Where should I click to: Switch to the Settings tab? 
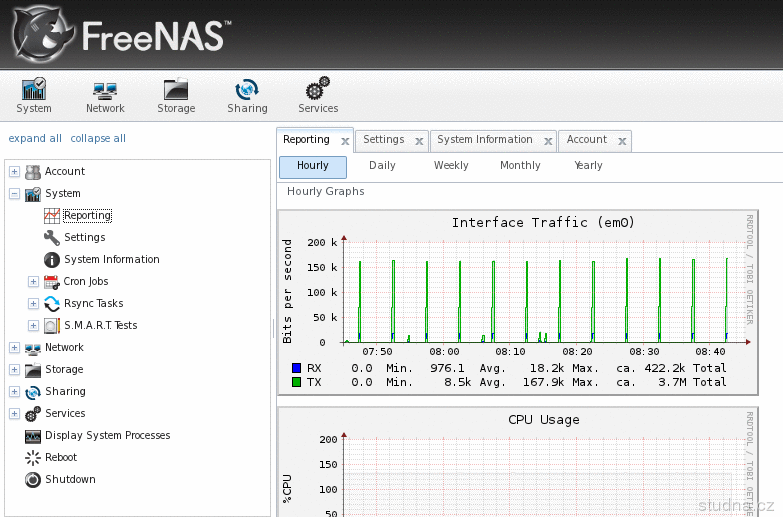(x=383, y=140)
